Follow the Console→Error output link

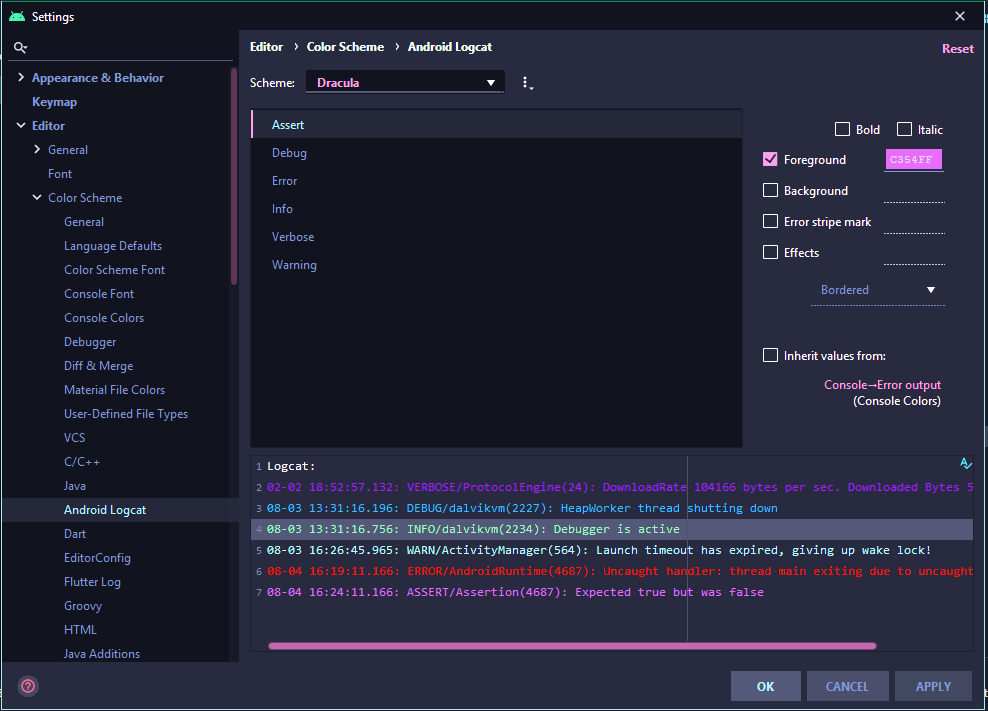click(882, 385)
